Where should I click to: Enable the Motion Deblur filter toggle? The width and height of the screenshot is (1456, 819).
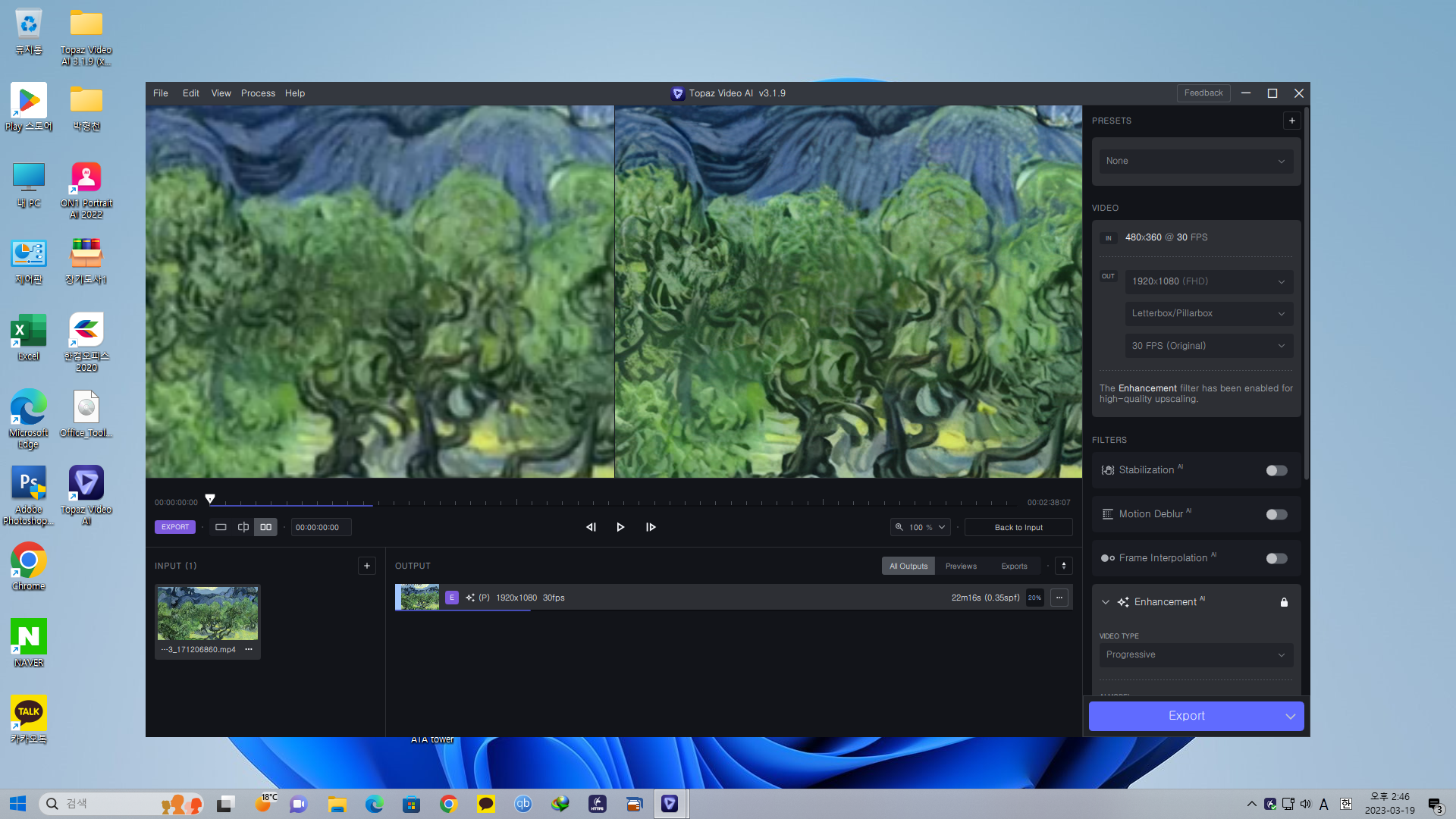pos(1276,514)
